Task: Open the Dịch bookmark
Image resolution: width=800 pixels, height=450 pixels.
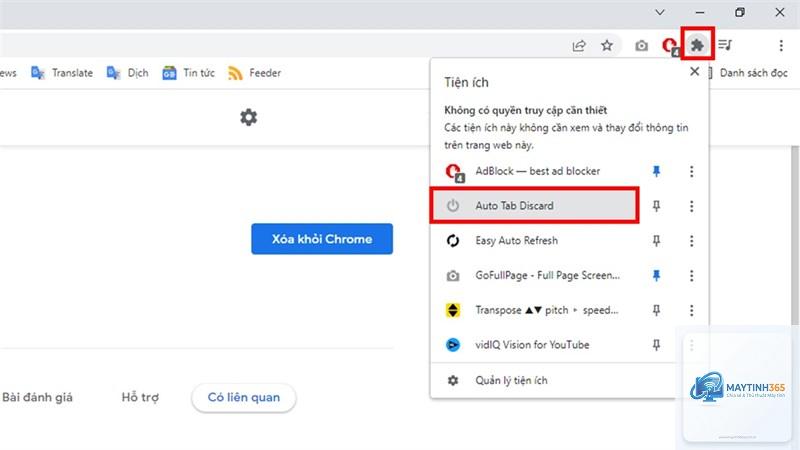Action: [x=128, y=73]
